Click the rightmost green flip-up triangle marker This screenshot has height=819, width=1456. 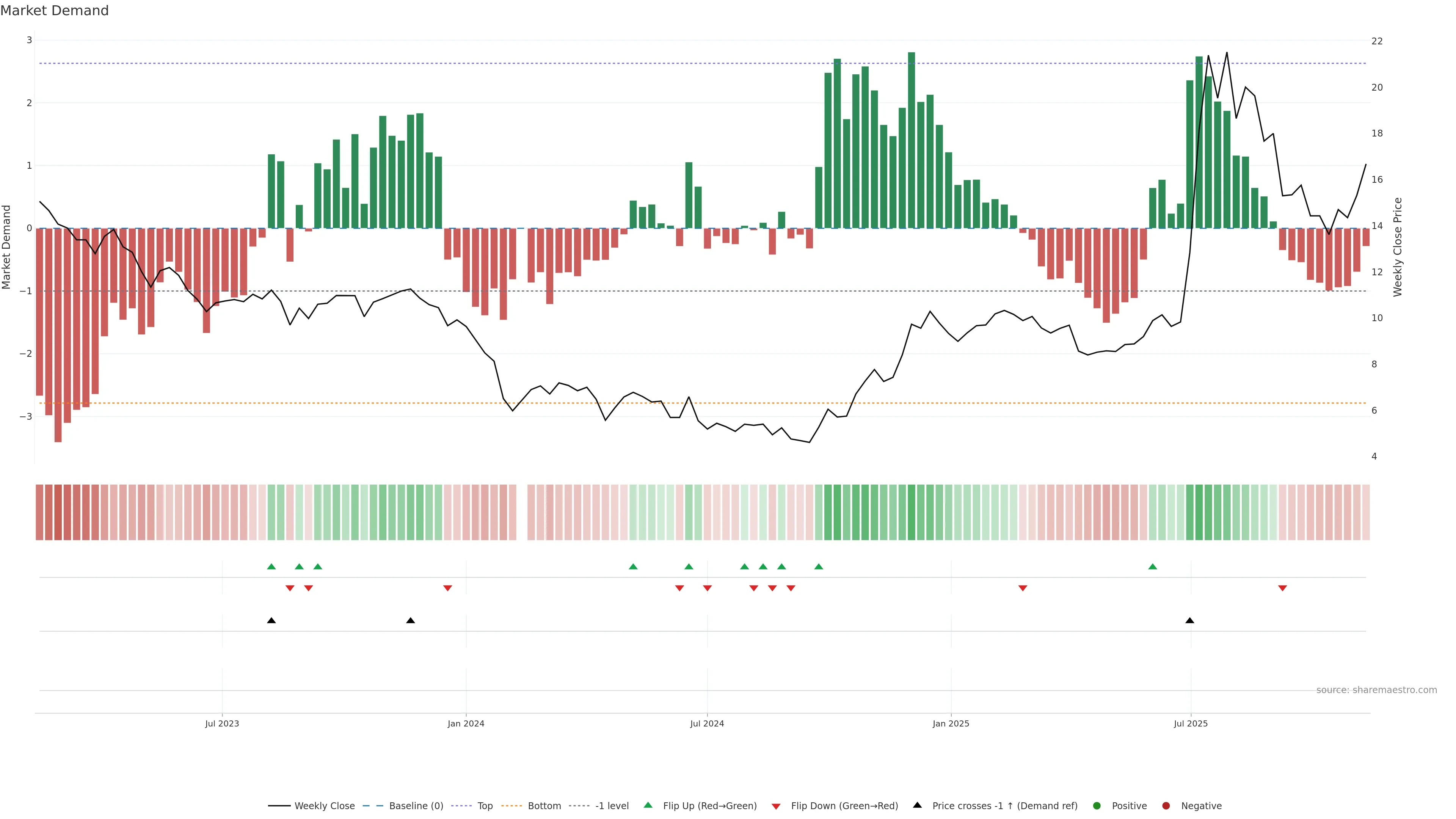click(1153, 566)
